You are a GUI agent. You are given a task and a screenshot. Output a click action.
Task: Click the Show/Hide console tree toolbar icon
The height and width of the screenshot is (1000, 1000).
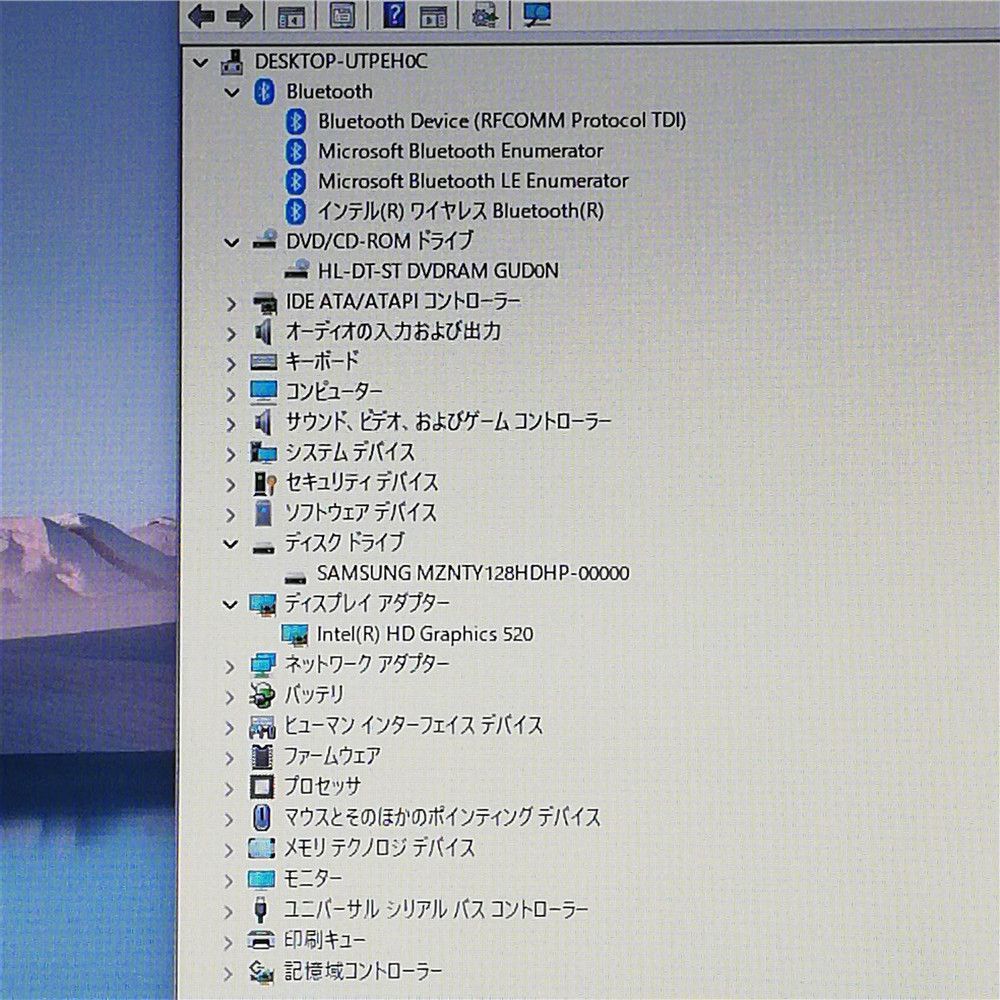290,15
